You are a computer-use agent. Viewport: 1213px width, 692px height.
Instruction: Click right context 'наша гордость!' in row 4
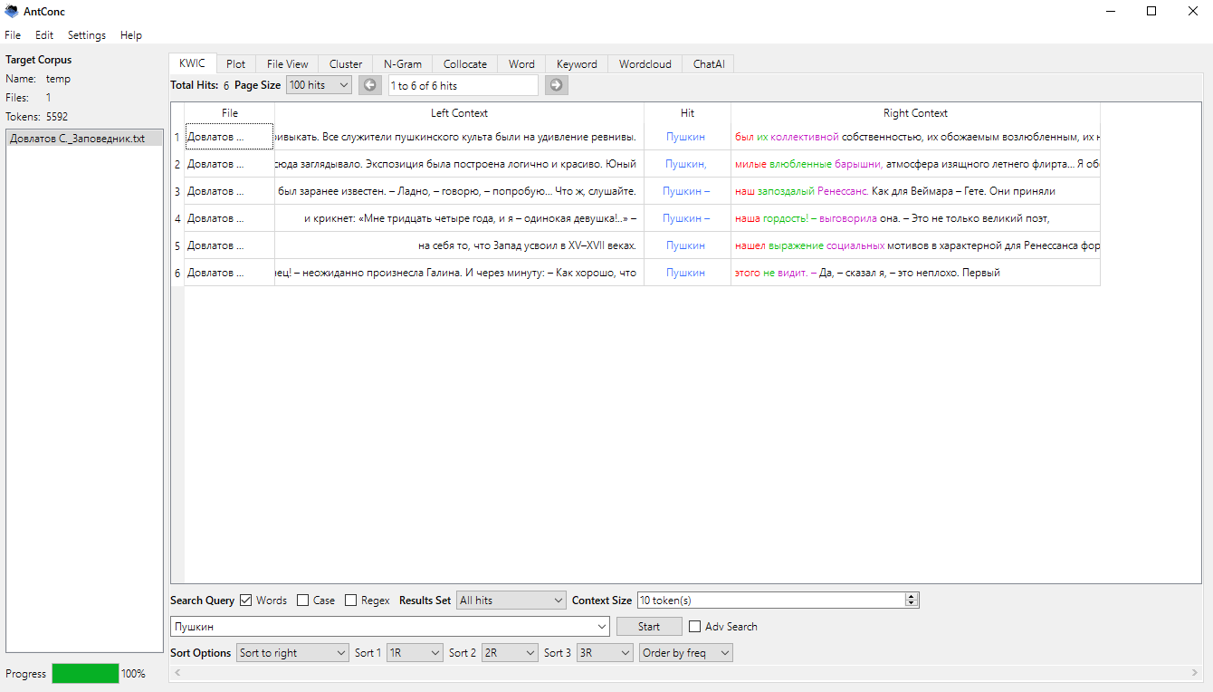(771, 218)
